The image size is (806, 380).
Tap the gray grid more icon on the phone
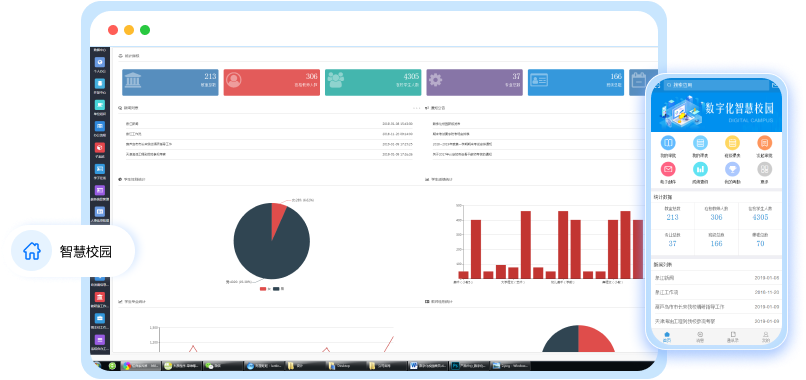(764, 169)
